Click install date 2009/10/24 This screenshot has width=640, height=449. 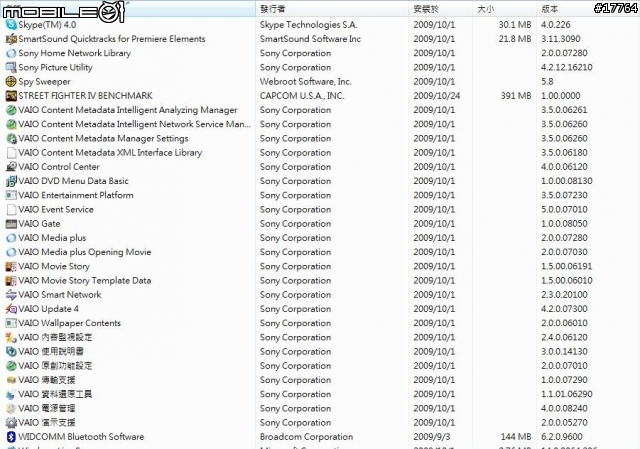(x=437, y=96)
